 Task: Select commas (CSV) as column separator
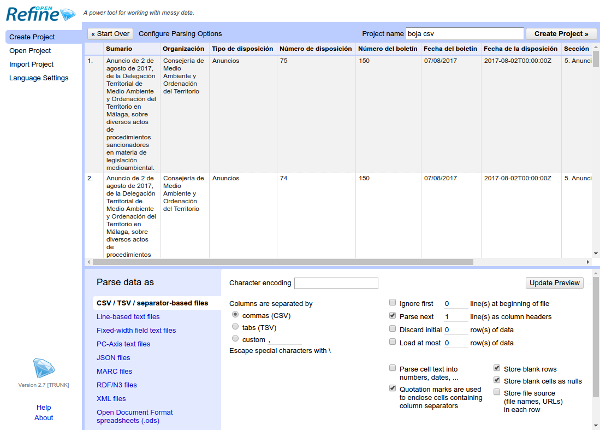(x=234, y=314)
